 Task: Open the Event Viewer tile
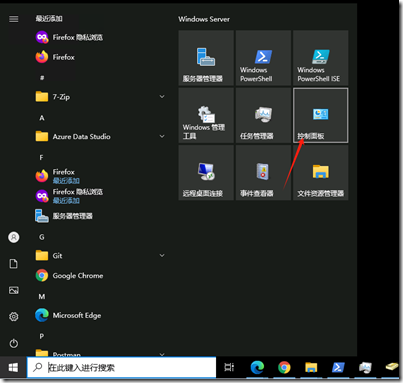tap(263, 173)
